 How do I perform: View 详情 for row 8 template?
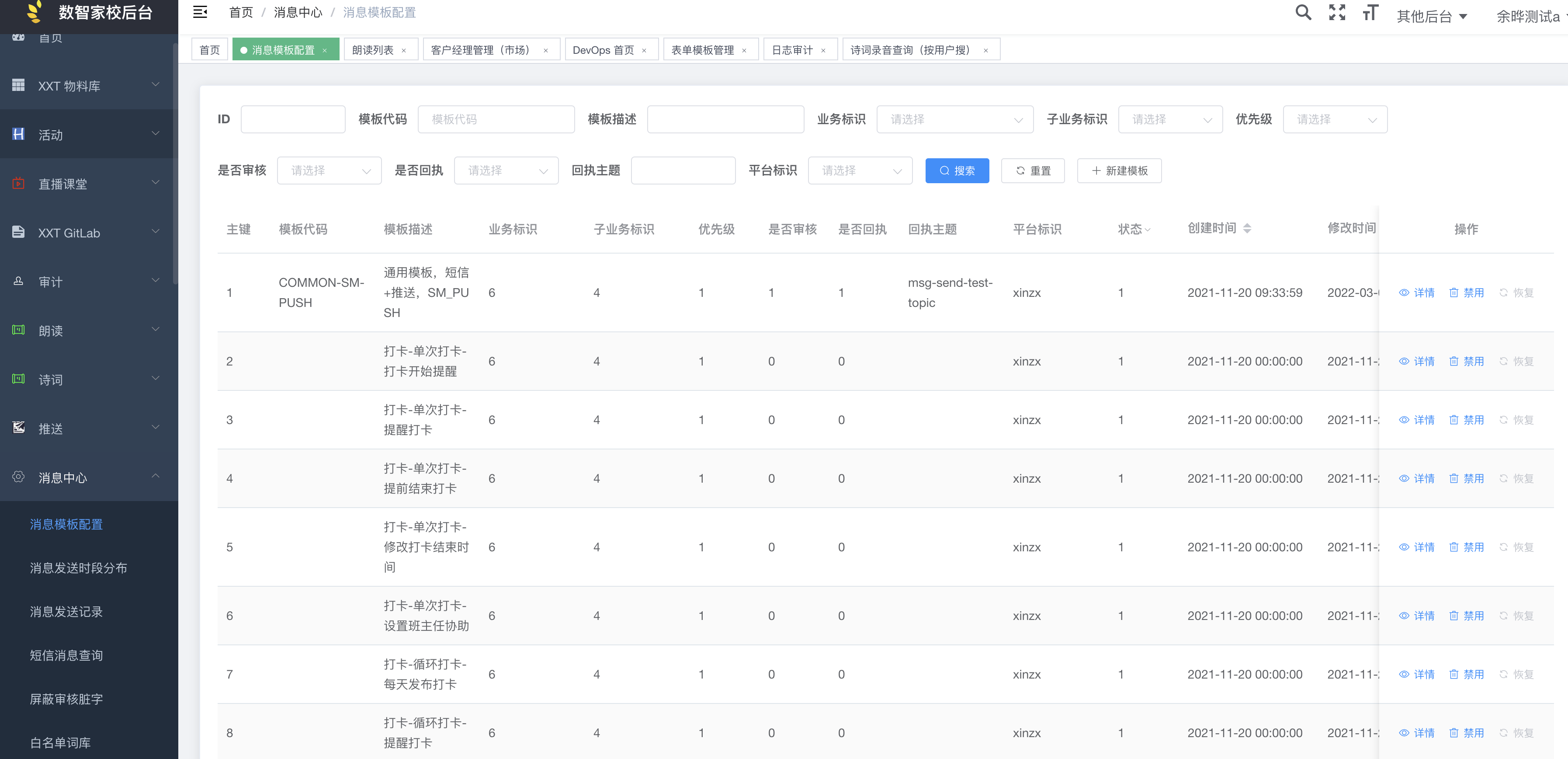coord(1417,733)
